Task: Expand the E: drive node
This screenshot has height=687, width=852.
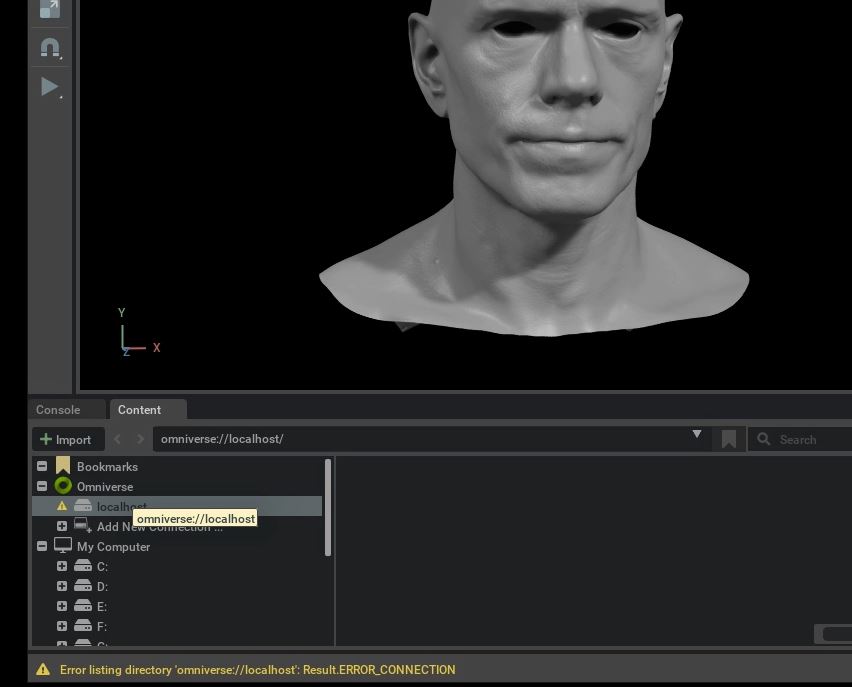Action: coord(62,607)
